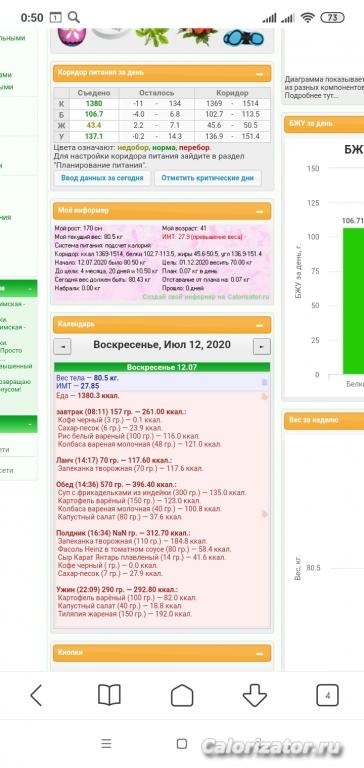The width and height of the screenshot is (364, 768).
Task: Tap the browser back arrow
Action: (36, 695)
